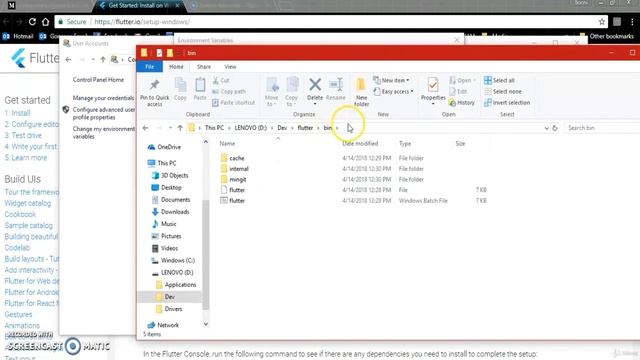Click Paste shortcut in the ribbon
Screen dimensions: 640x360
[x=233, y=103]
